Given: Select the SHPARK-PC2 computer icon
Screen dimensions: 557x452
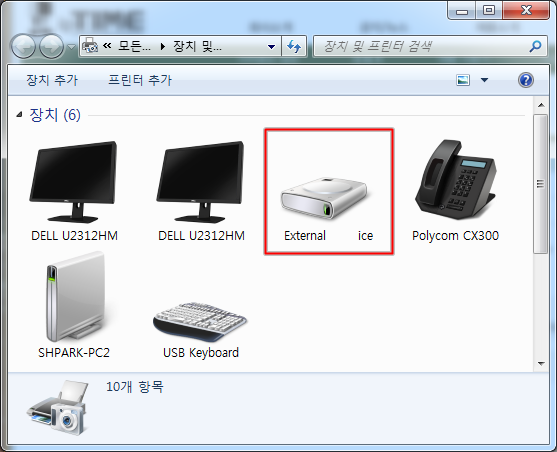Looking at the screenshot, I should pos(75,297).
